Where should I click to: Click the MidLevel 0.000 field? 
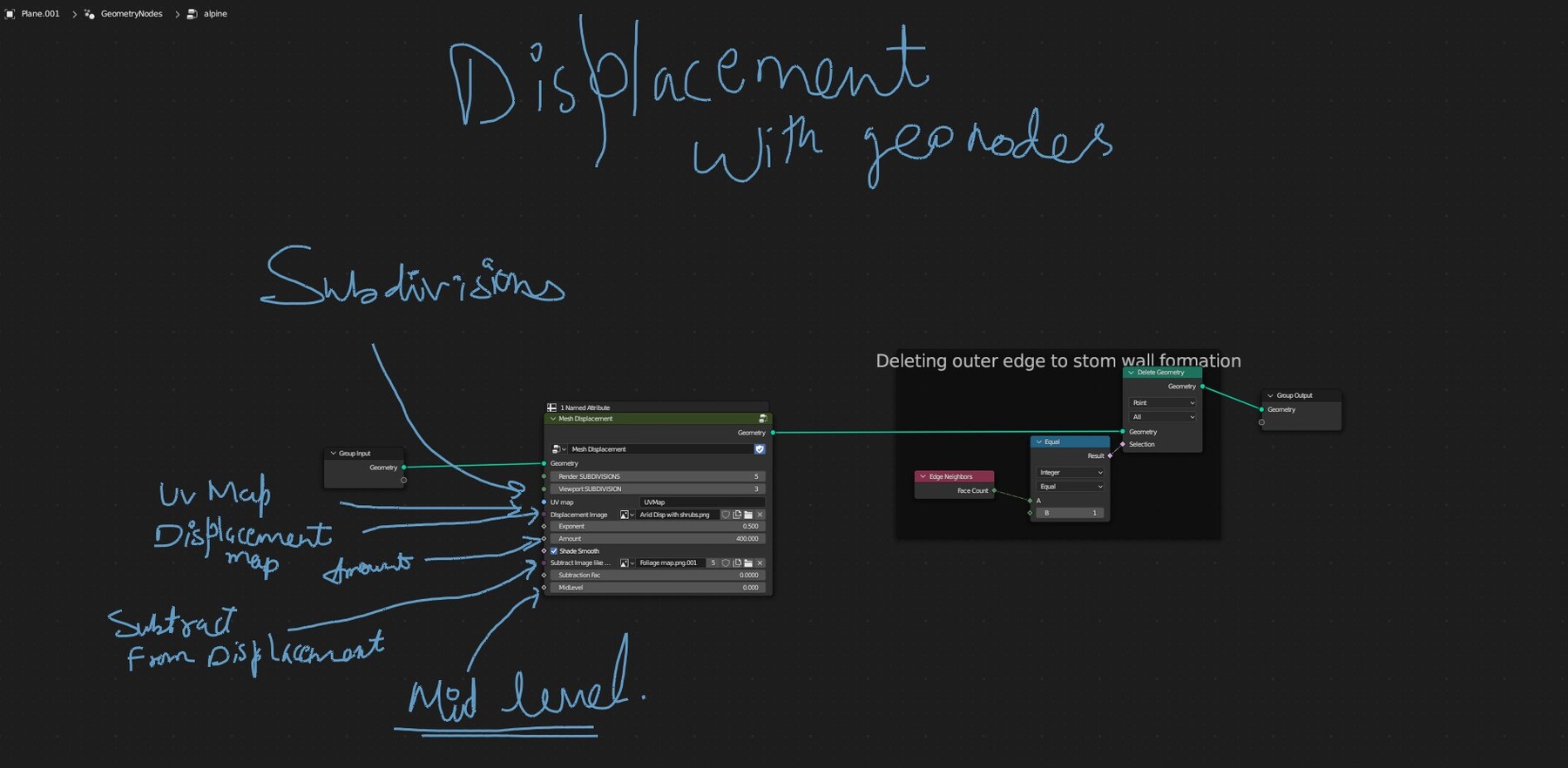[x=658, y=588]
